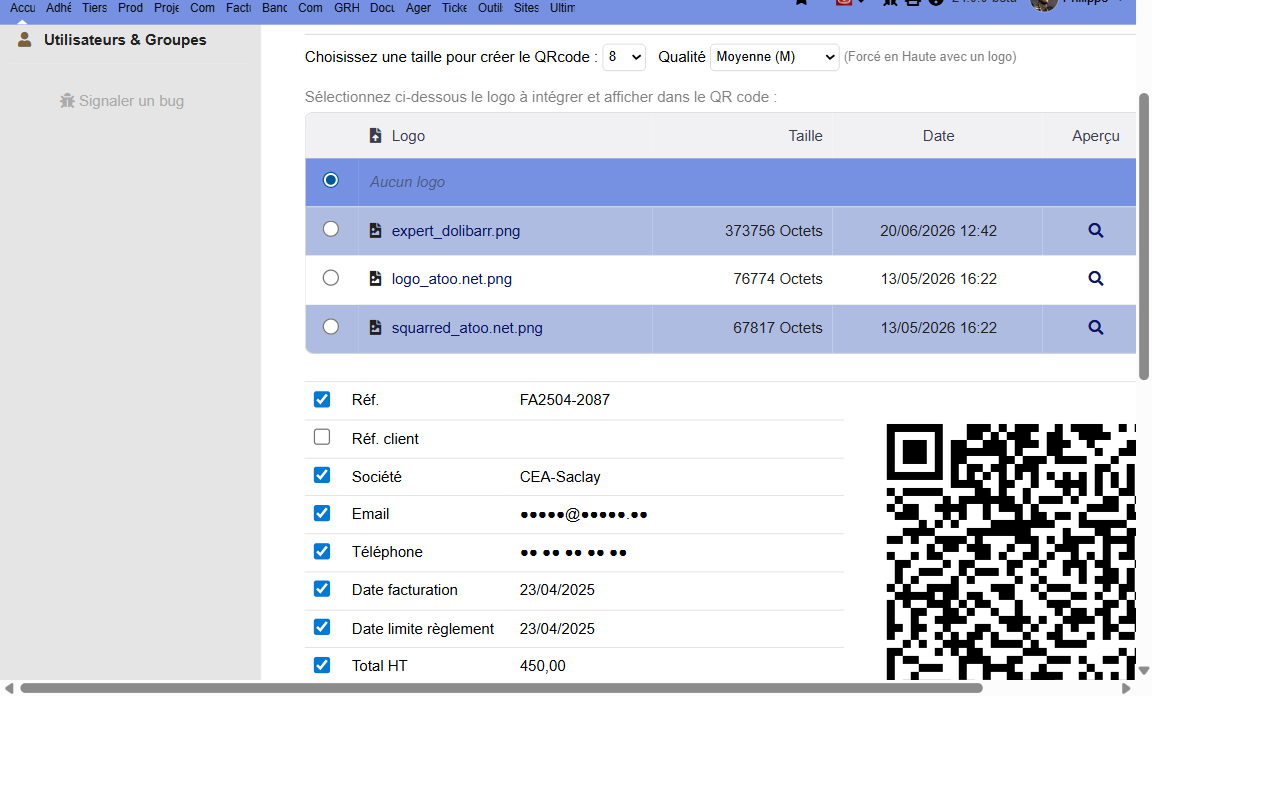This screenshot has width=1281, height=804.
Task: Open the Accueil top menu
Action: coord(22,8)
